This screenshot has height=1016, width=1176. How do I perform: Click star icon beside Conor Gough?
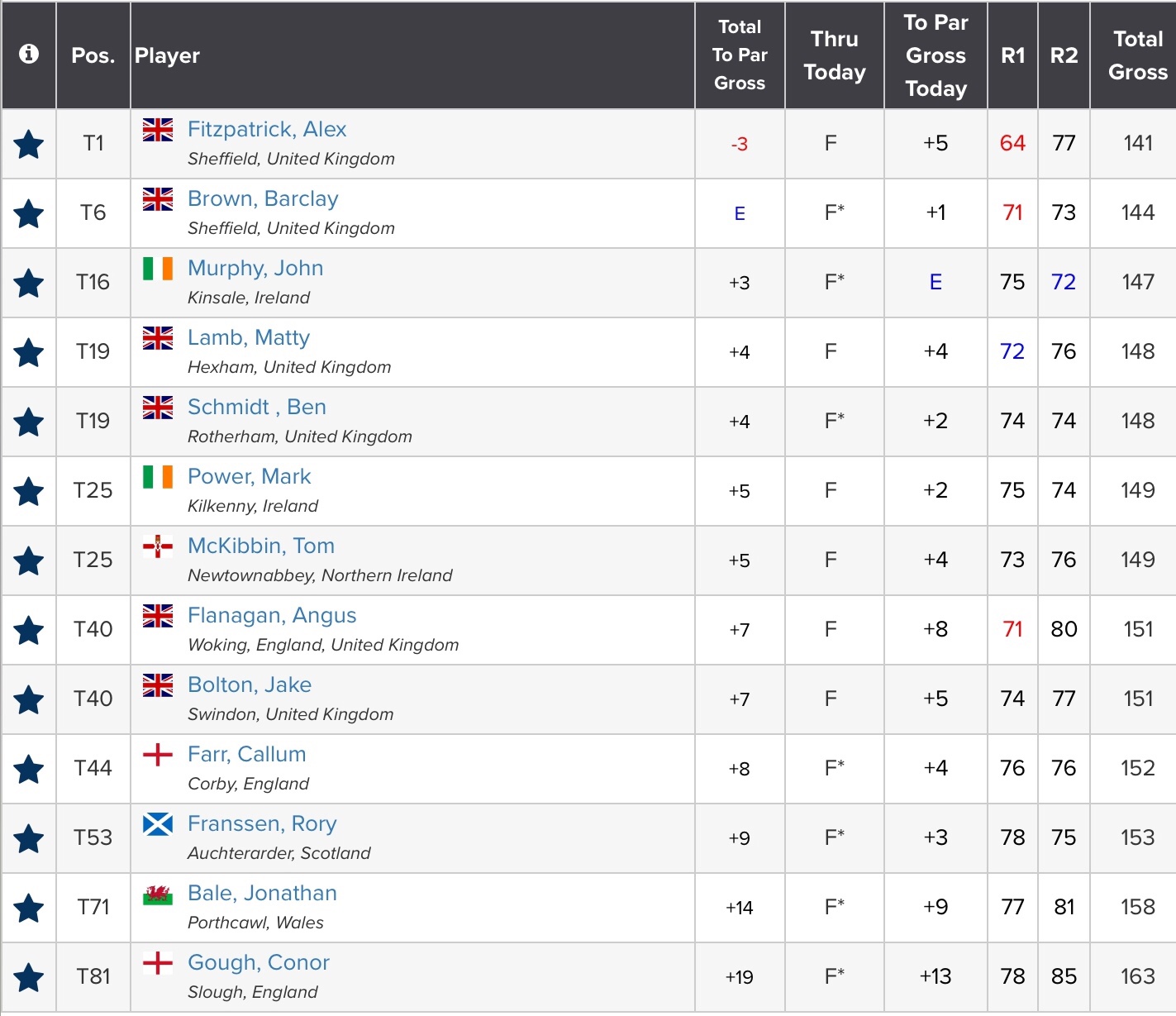coord(29,978)
